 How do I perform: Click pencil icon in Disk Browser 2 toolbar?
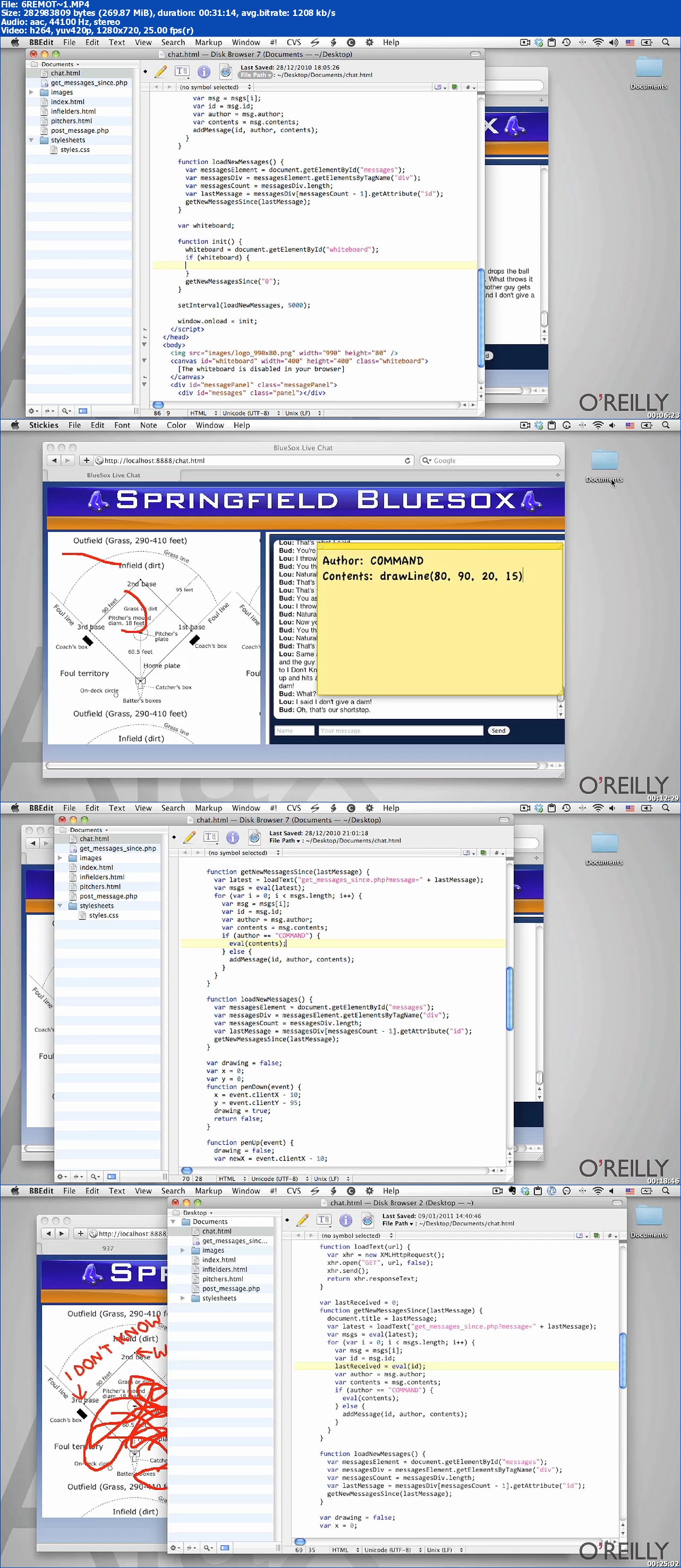[x=302, y=1220]
